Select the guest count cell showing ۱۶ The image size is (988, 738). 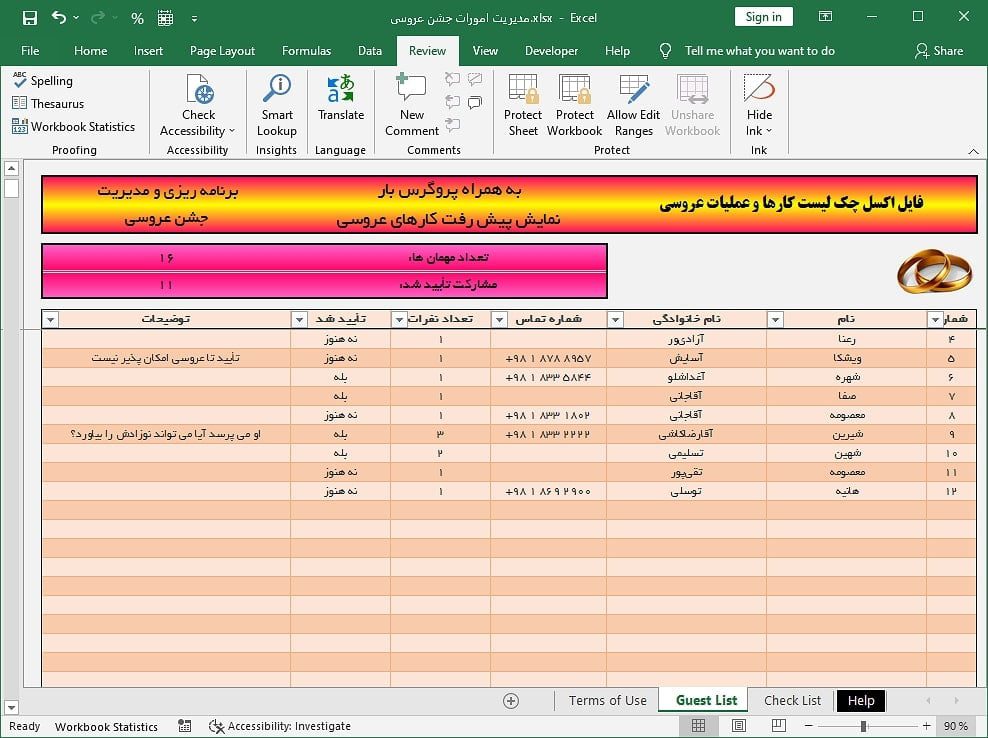166,258
